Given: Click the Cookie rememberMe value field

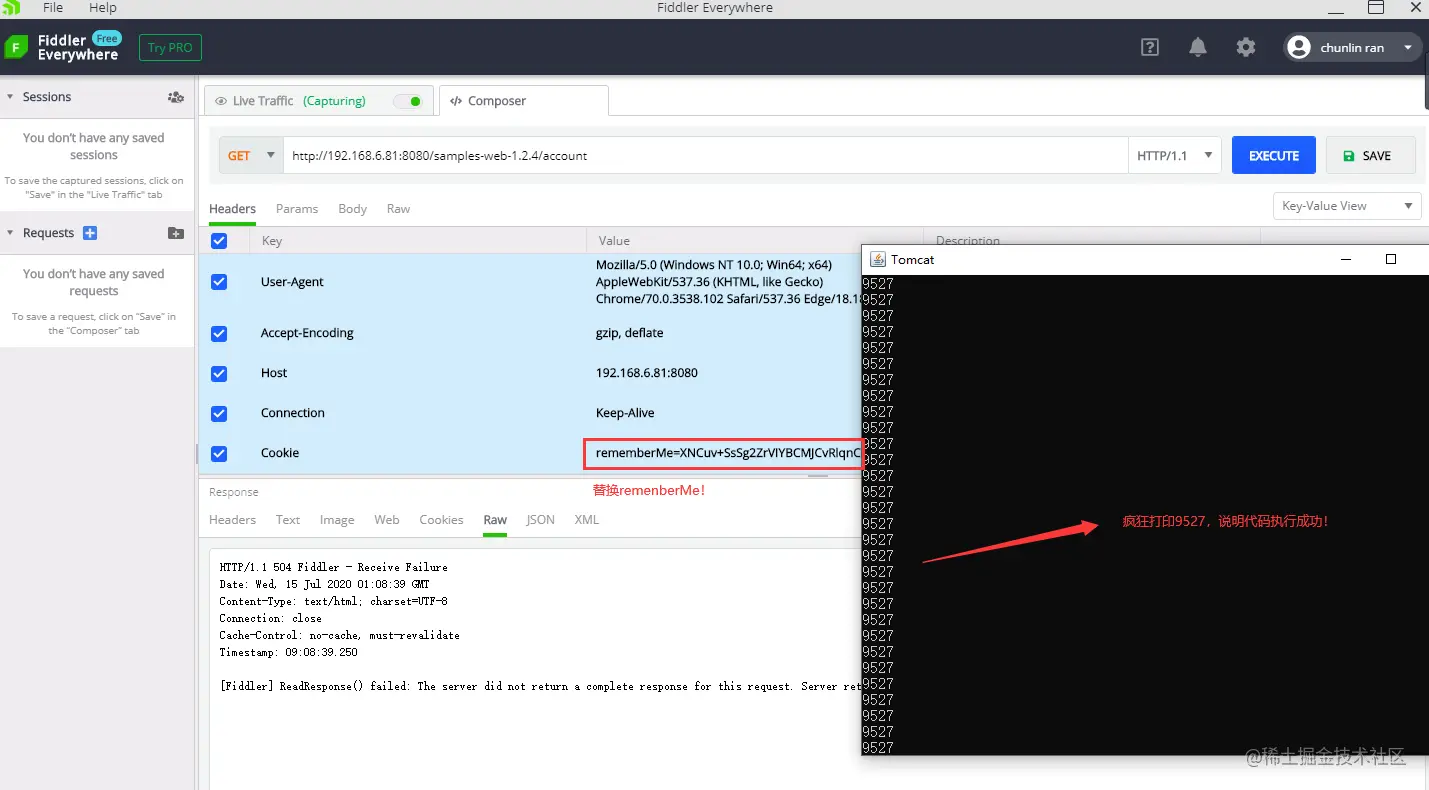Looking at the screenshot, I should (x=723, y=453).
